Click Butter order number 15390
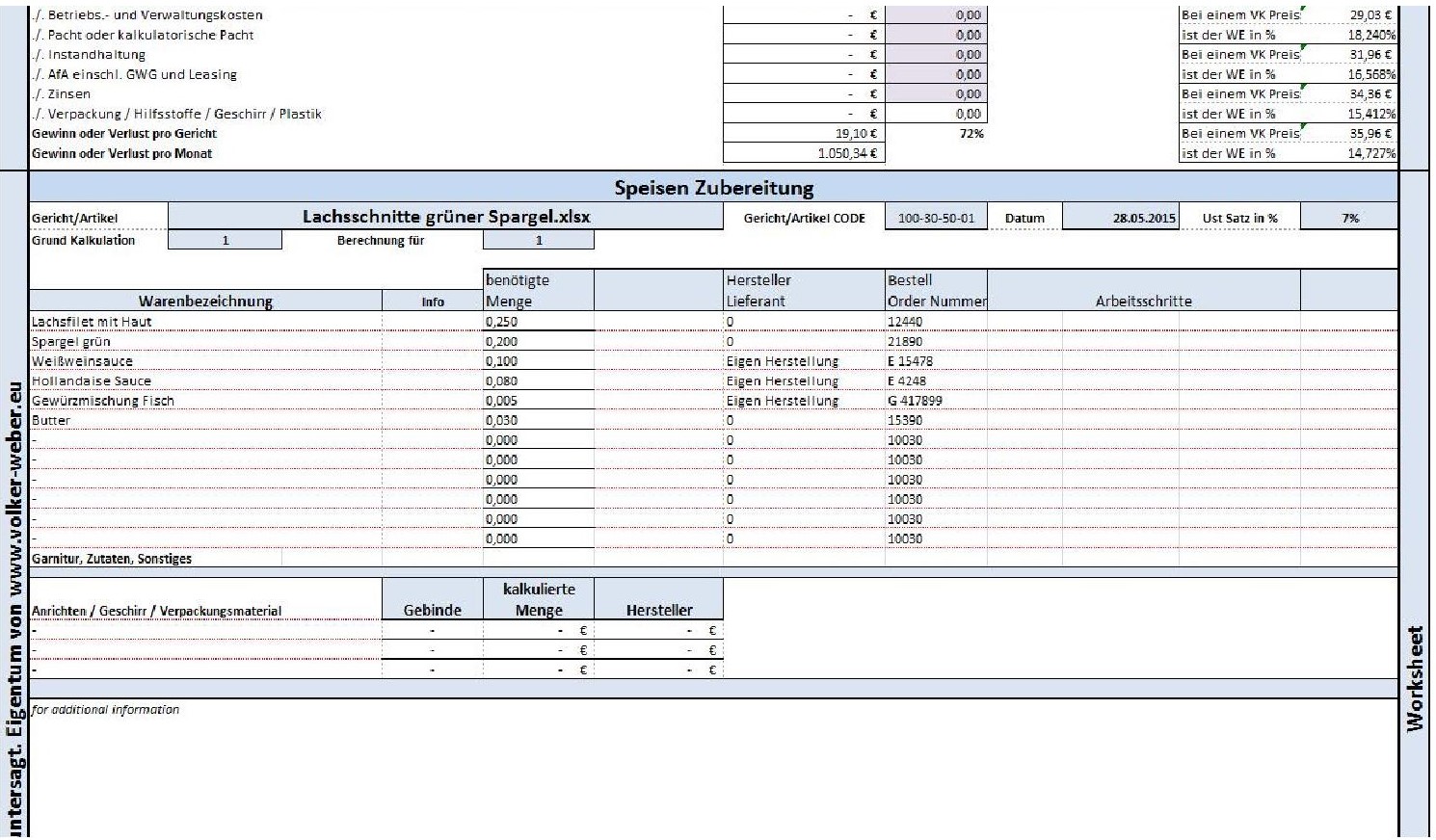Screen dimensions: 1436x840 905,421
